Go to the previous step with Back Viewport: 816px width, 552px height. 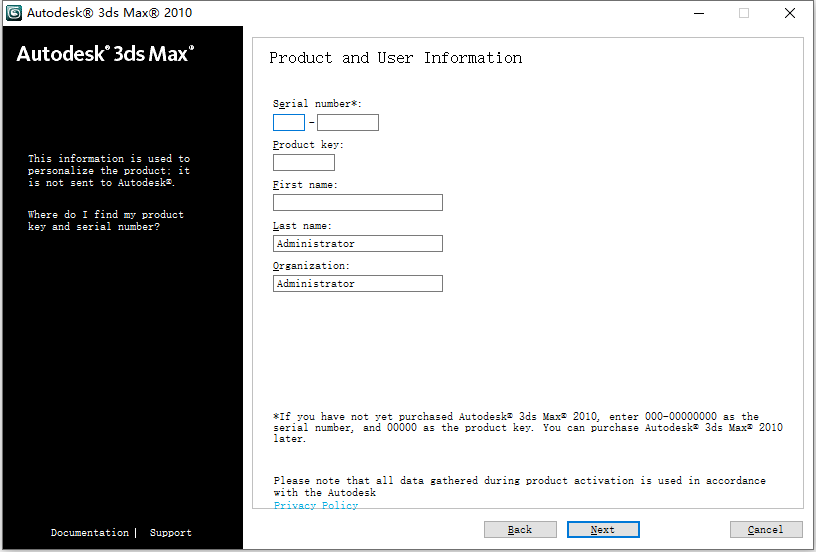pos(520,530)
